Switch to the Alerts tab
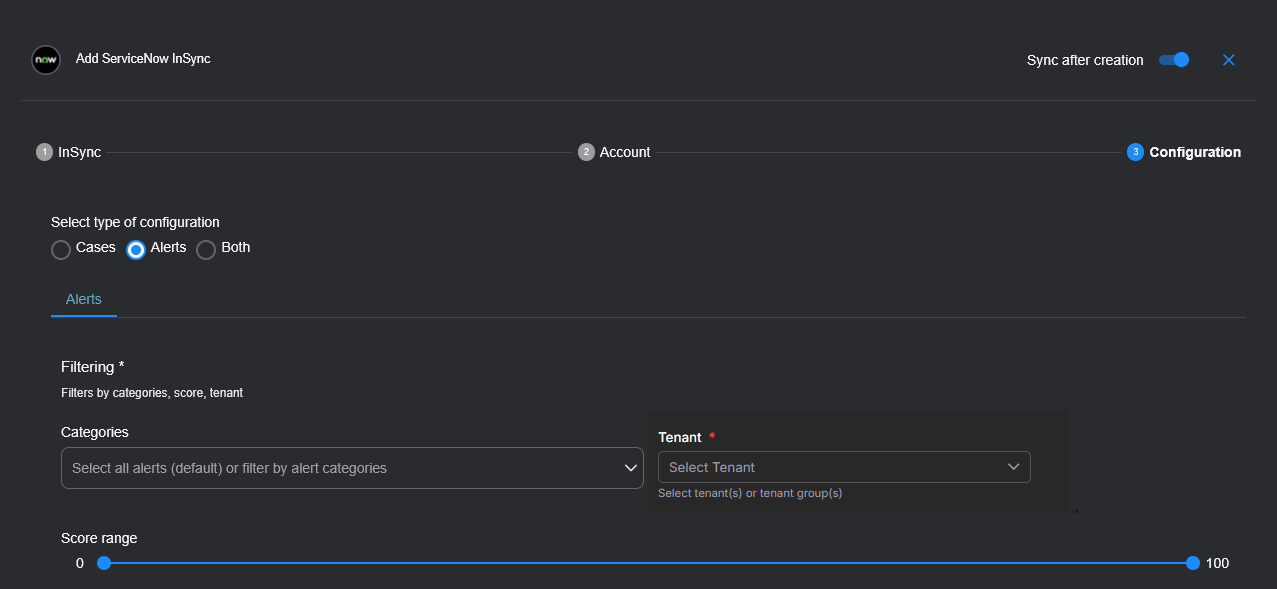 pos(84,299)
